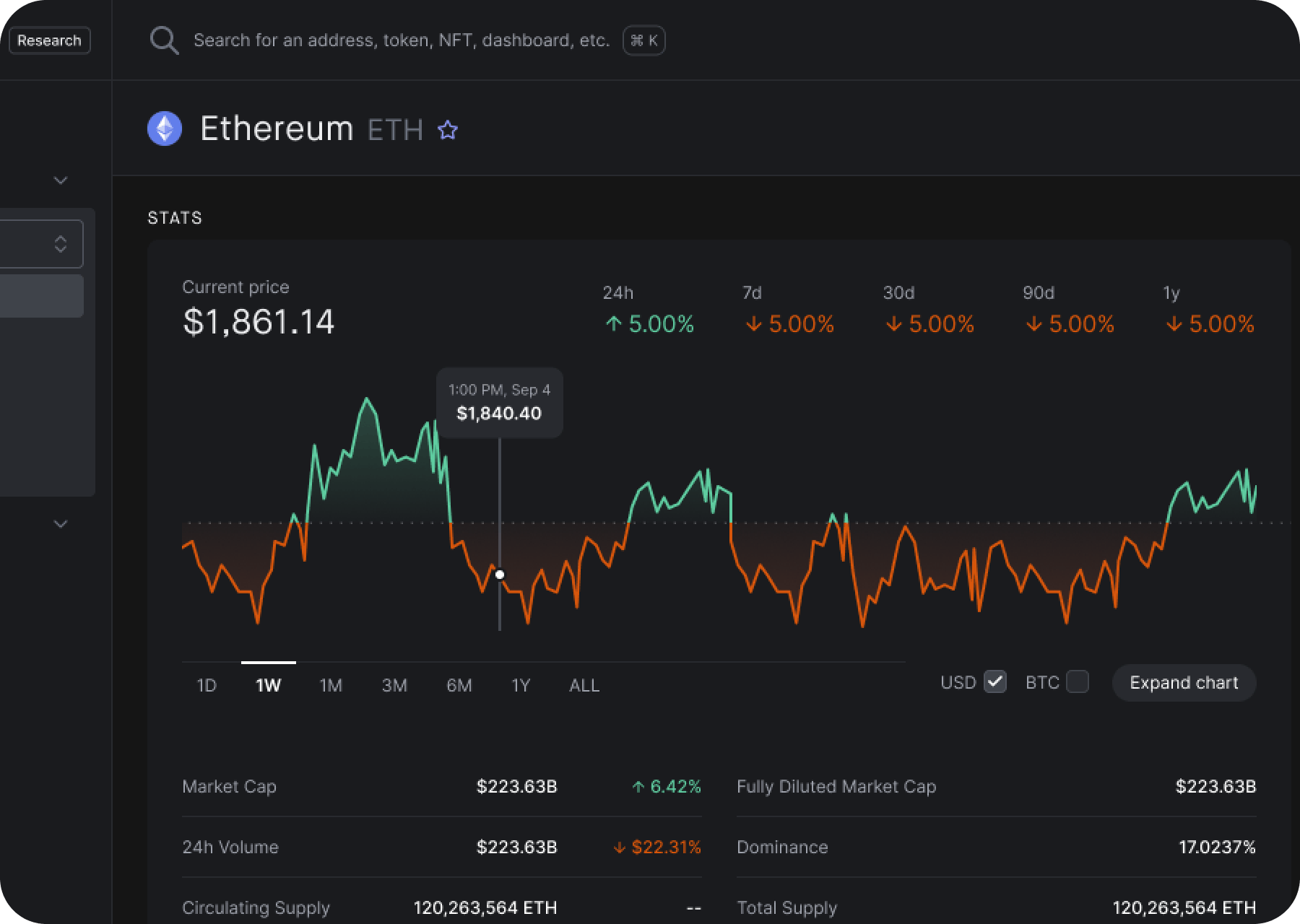The width and height of the screenshot is (1300, 924).
Task: Click inside the address search field
Action: (397, 40)
